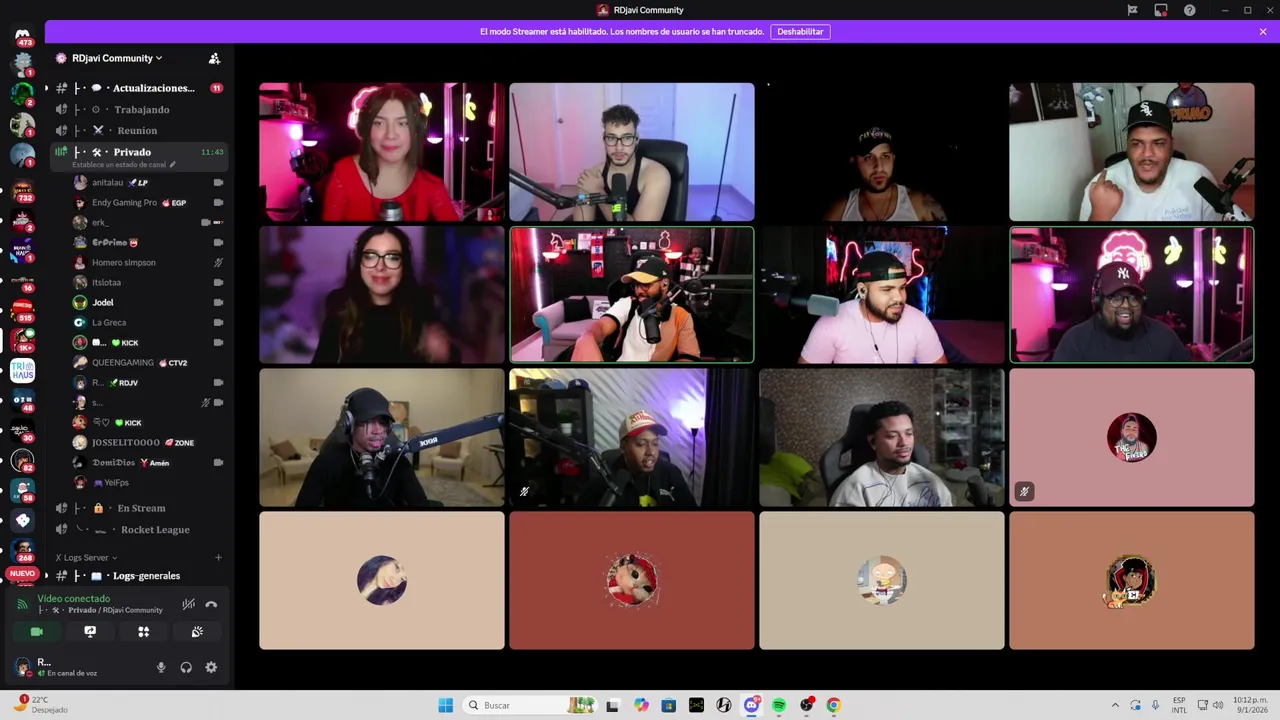Screen dimensions: 1280x720
Task: Expand the Logs-generales channel arrow
Action: click(x=46, y=576)
